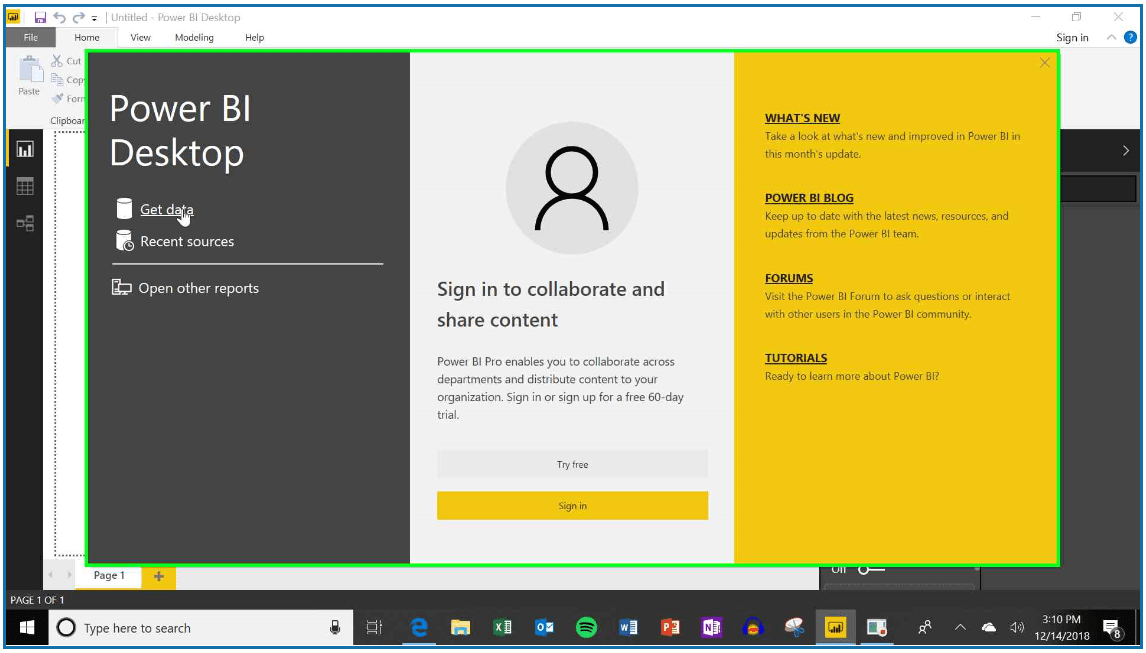Open Word from the taskbar
The image size is (1146, 653).
pyautogui.click(x=628, y=627)
